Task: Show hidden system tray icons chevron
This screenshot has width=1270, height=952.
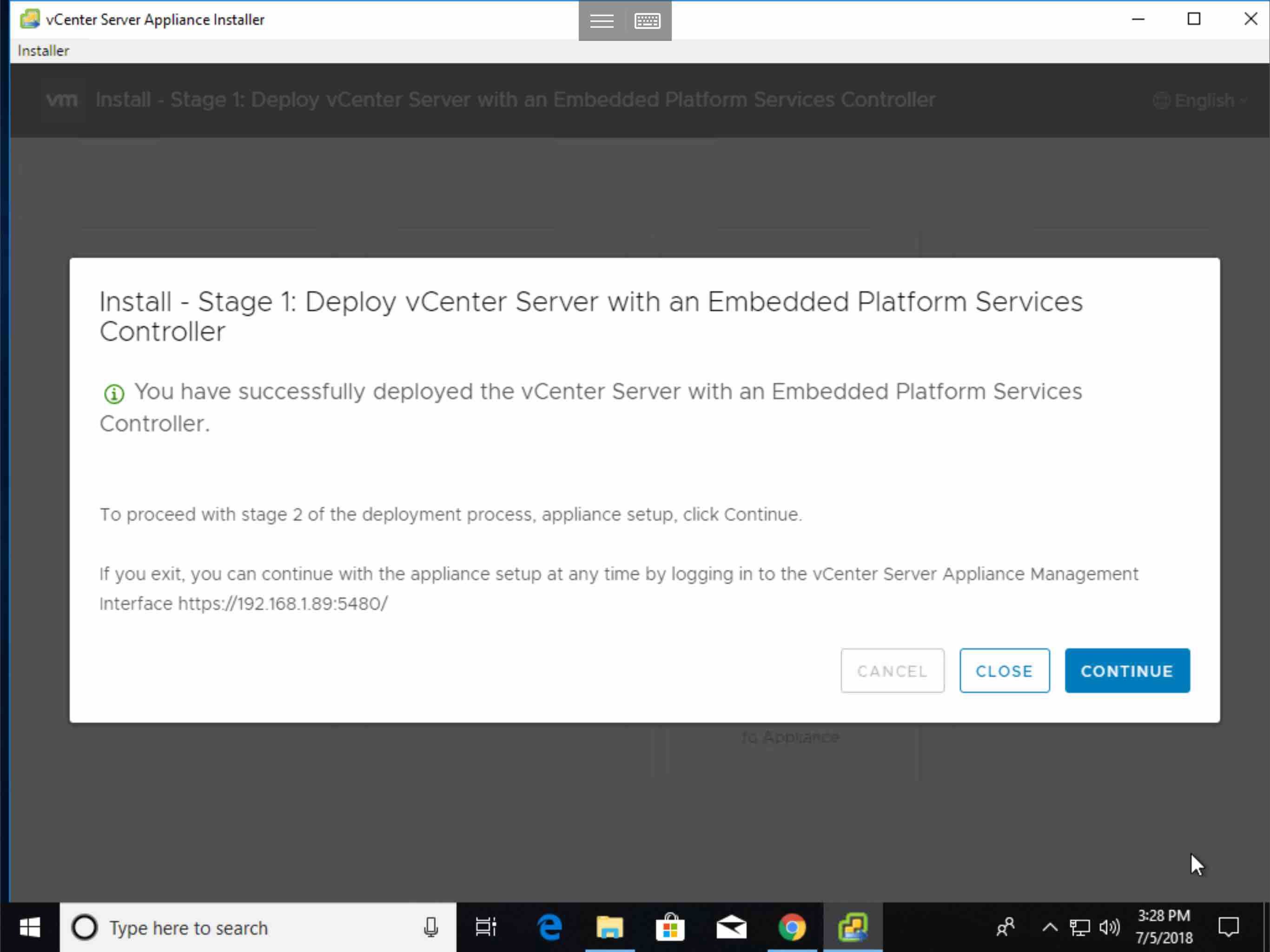Action: [1050, 927]
